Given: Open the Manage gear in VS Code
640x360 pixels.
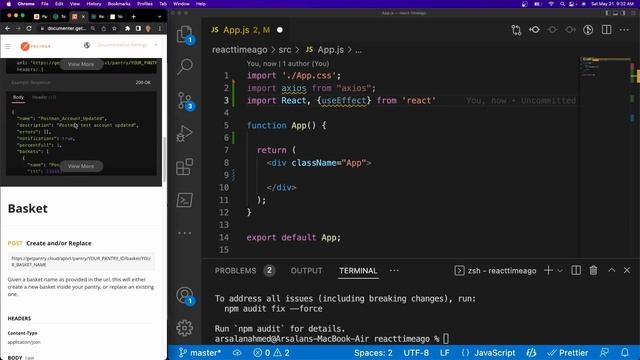Looking at the screenshot, I should [184, 328].
